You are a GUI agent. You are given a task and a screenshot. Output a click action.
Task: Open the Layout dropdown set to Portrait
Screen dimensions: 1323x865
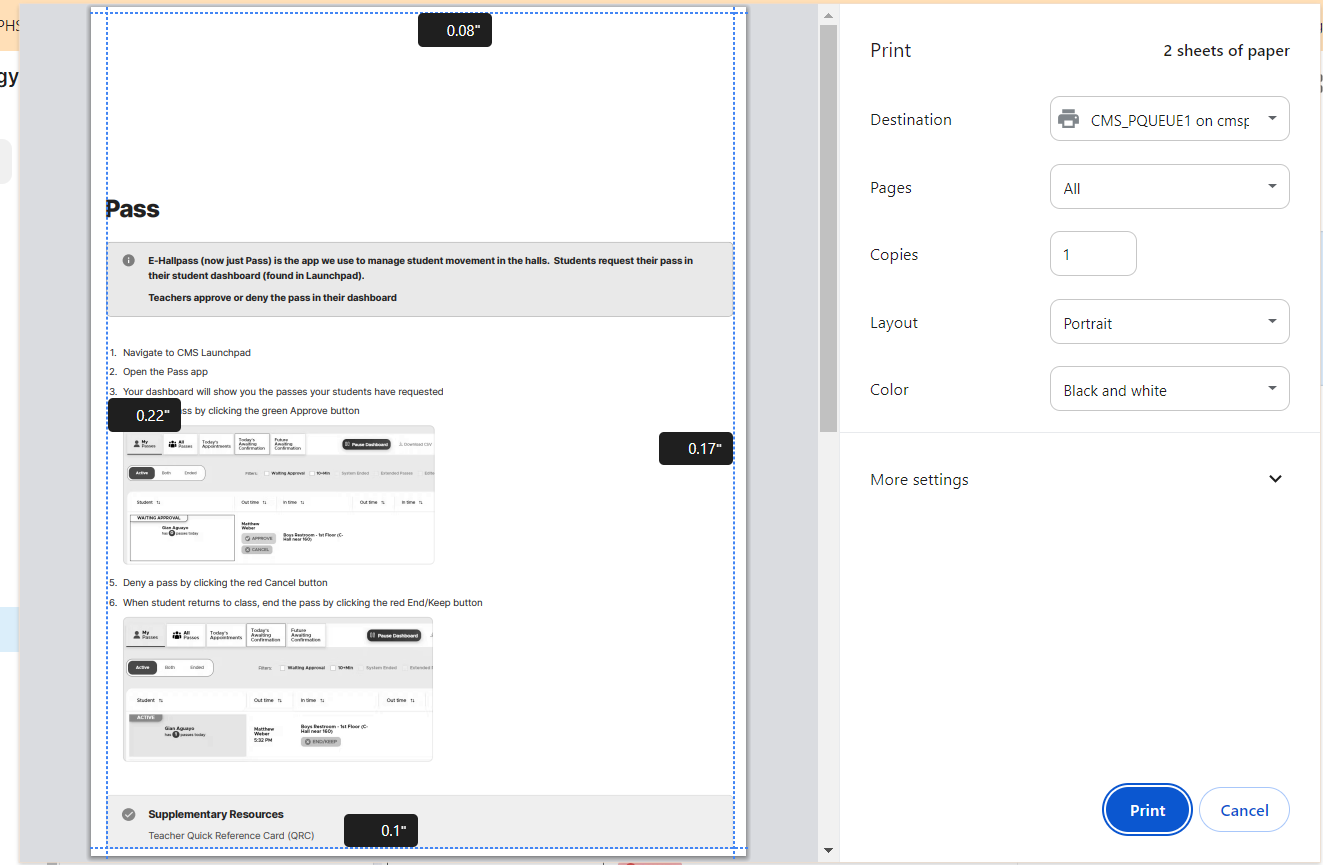click(x=1169, y=322)
